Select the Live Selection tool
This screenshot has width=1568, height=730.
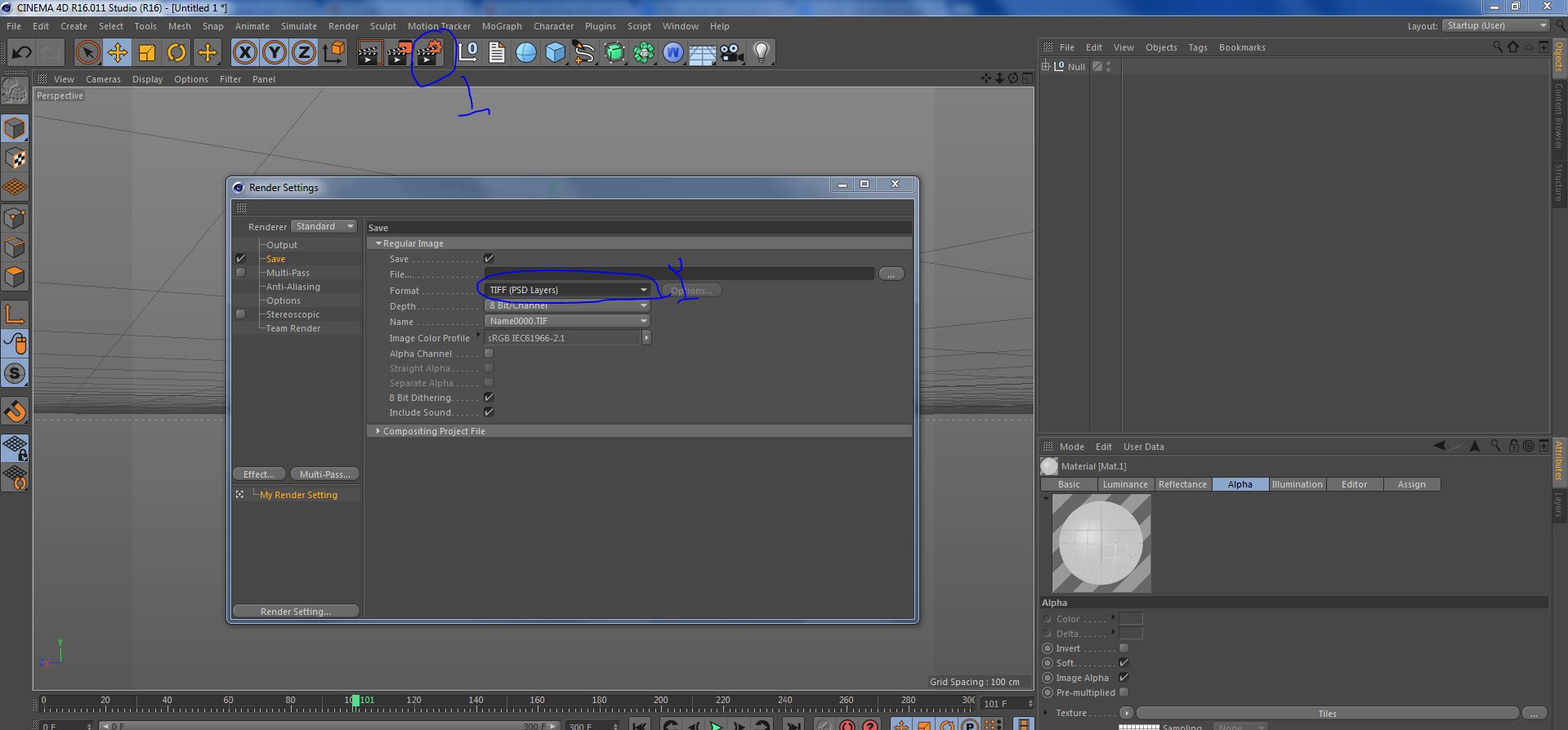tap(87, 52)
